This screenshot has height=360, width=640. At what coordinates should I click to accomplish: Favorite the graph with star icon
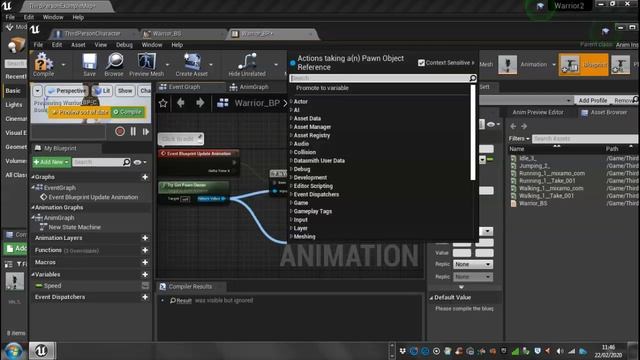pyautogui.click(x=163, y=103)
